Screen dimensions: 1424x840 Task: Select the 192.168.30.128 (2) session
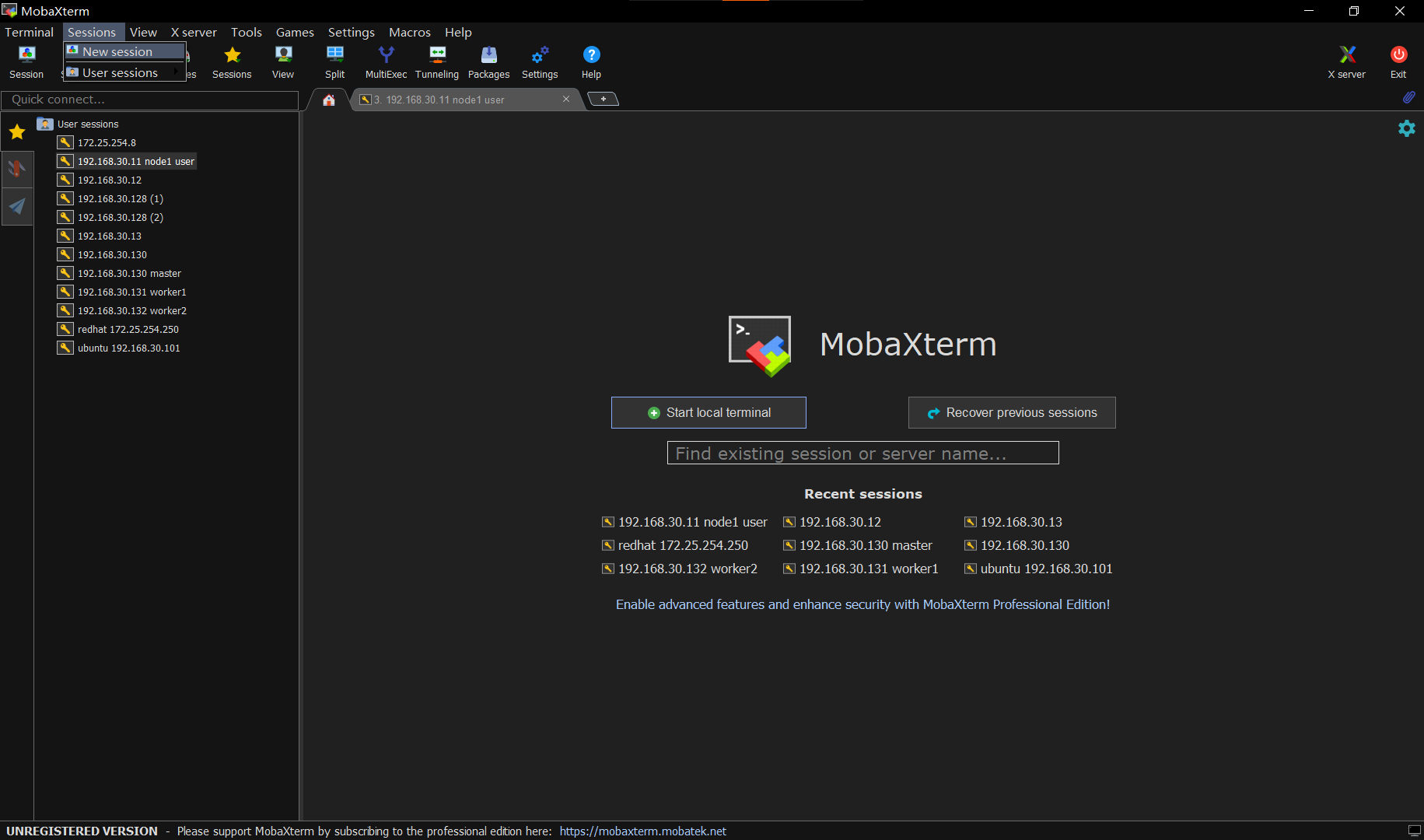(111, 217)
